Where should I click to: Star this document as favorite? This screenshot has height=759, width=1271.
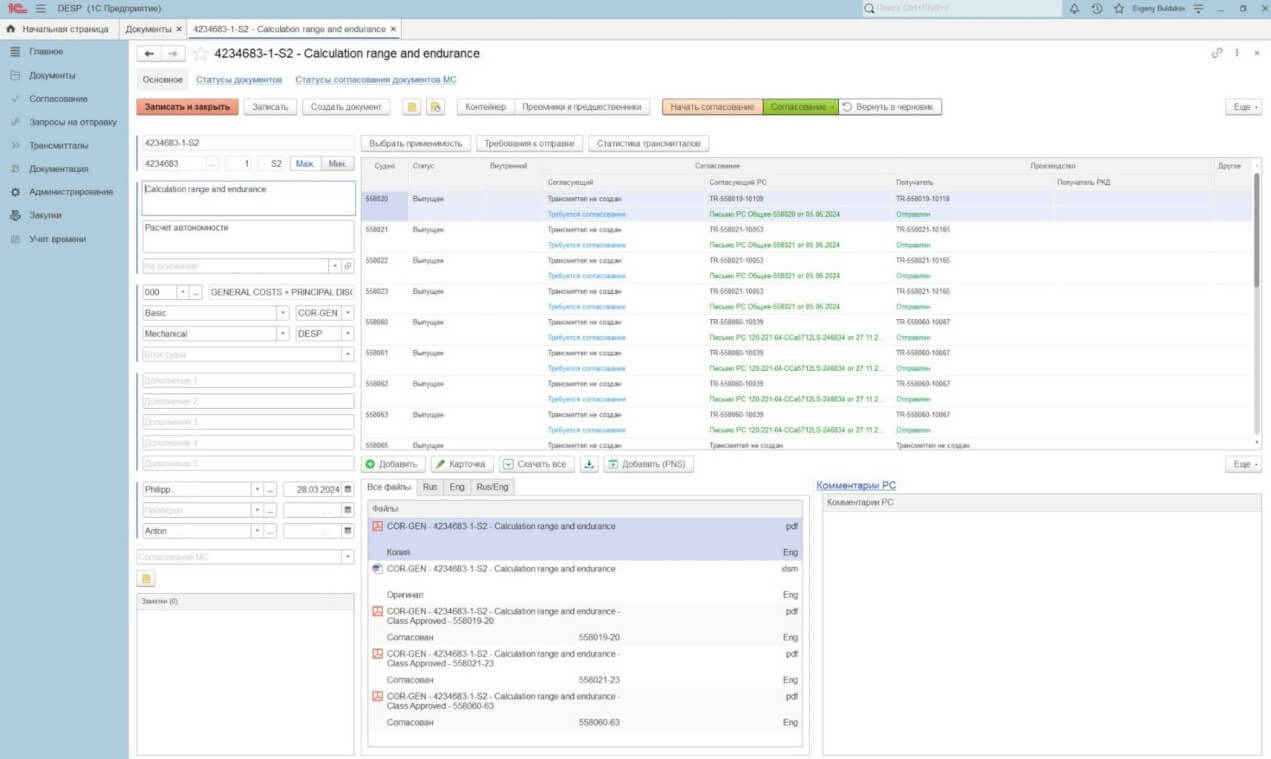coord(201,54)
